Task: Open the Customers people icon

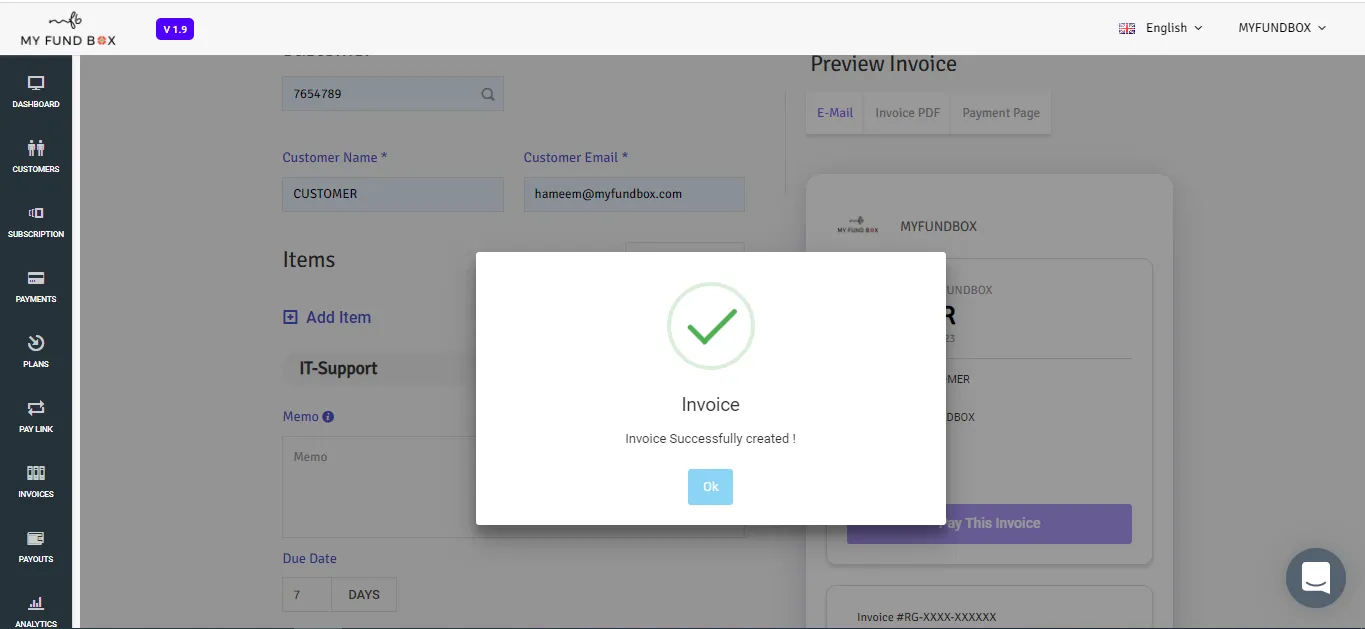Action: tap(36, 148)
